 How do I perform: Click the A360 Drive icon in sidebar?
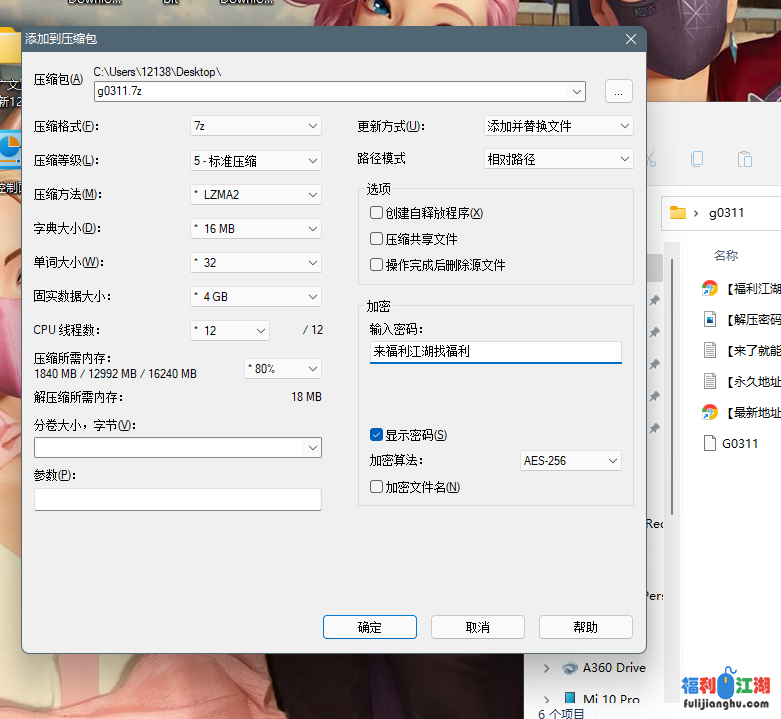[570, 668]
